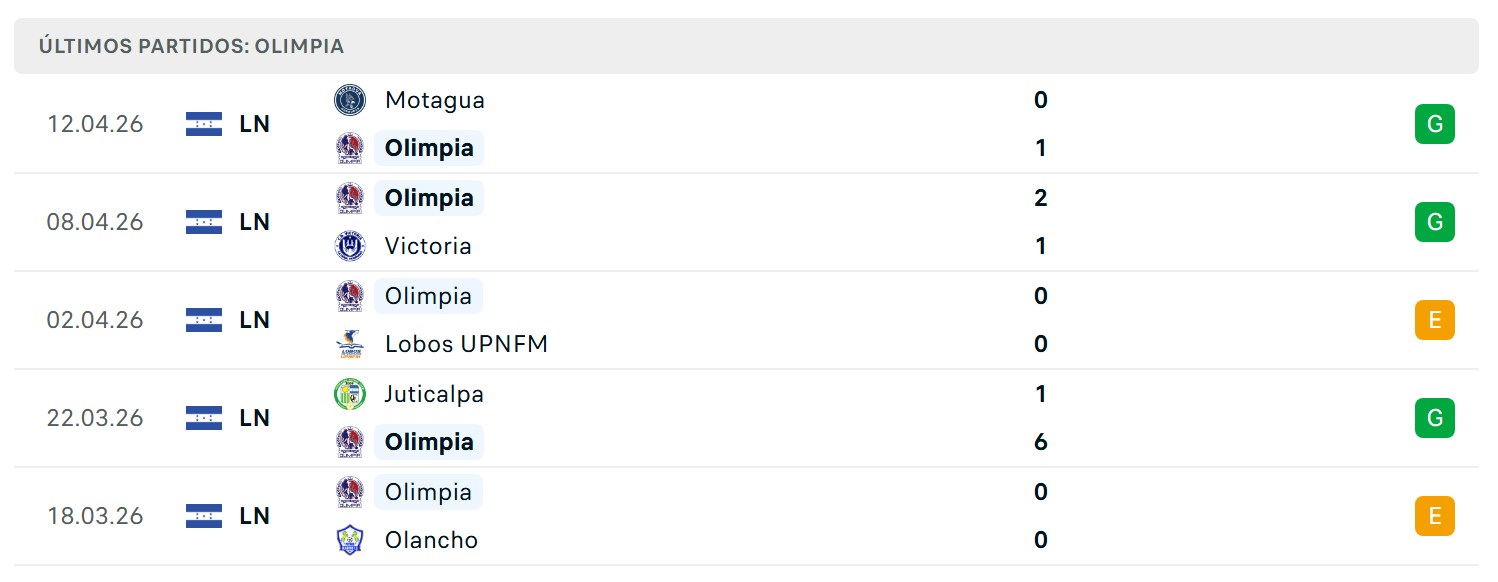This screenshot has width=1498, height=582.
Task: Click LN league label on 22.03.26 row
Action: [255, 418]
